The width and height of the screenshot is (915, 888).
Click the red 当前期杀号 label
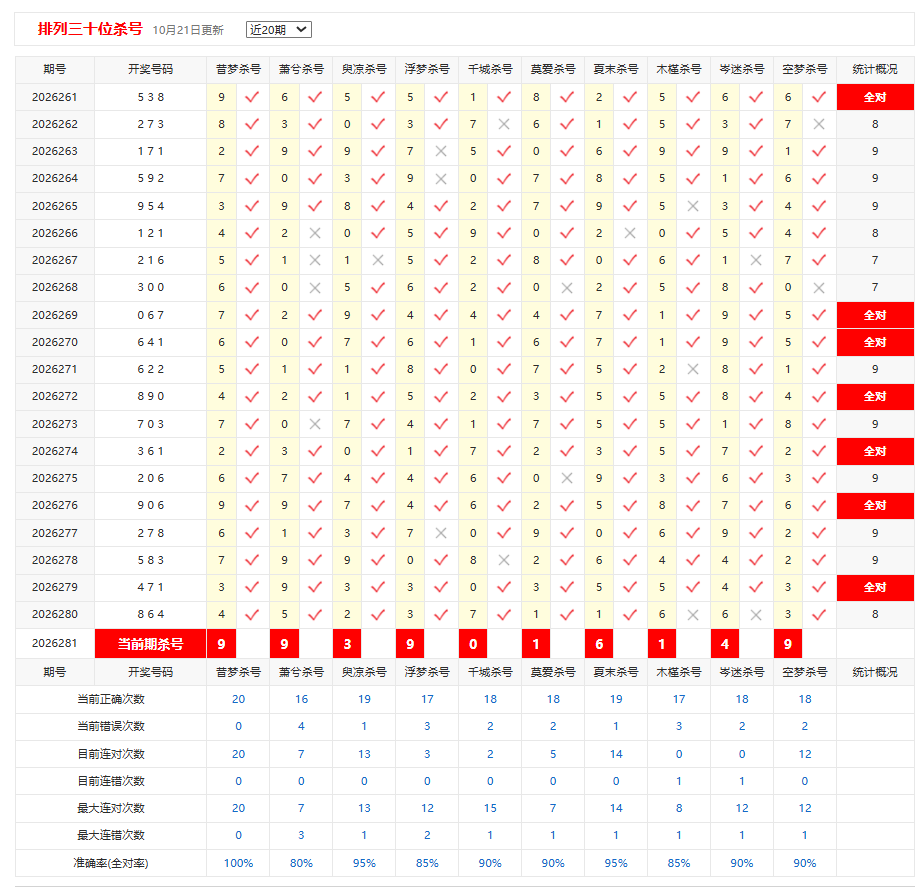[151, 644]
